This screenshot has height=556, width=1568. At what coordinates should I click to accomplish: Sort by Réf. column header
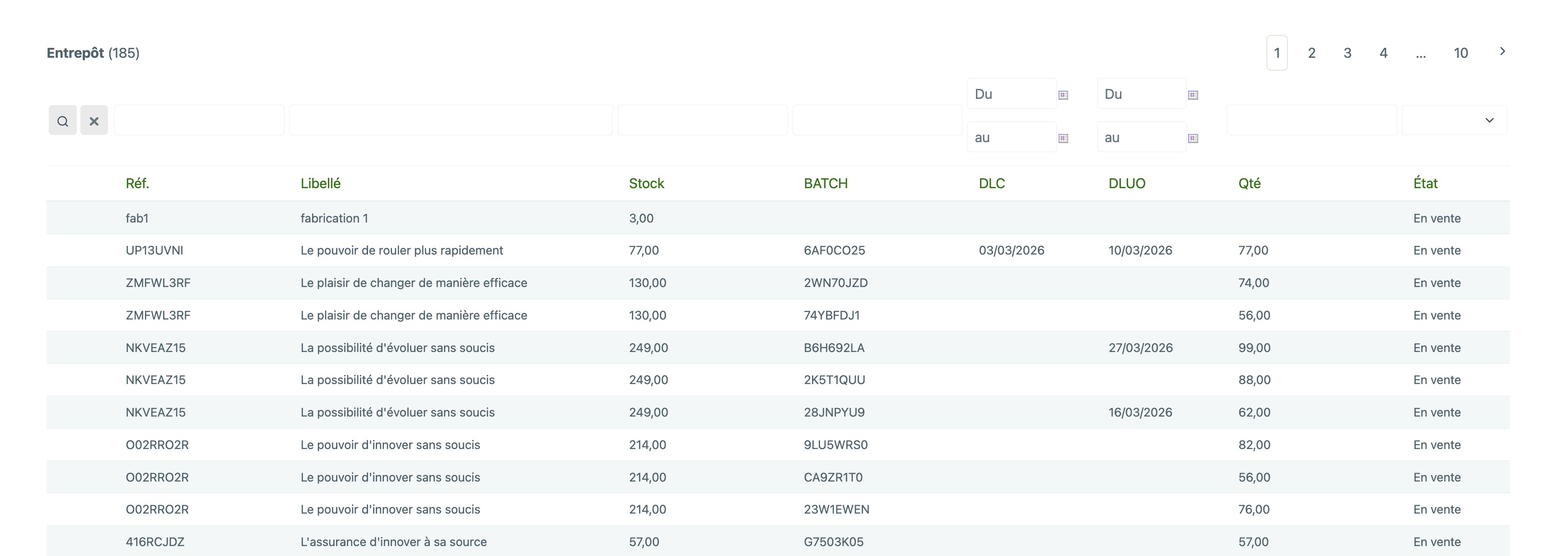tap(138, 183)
